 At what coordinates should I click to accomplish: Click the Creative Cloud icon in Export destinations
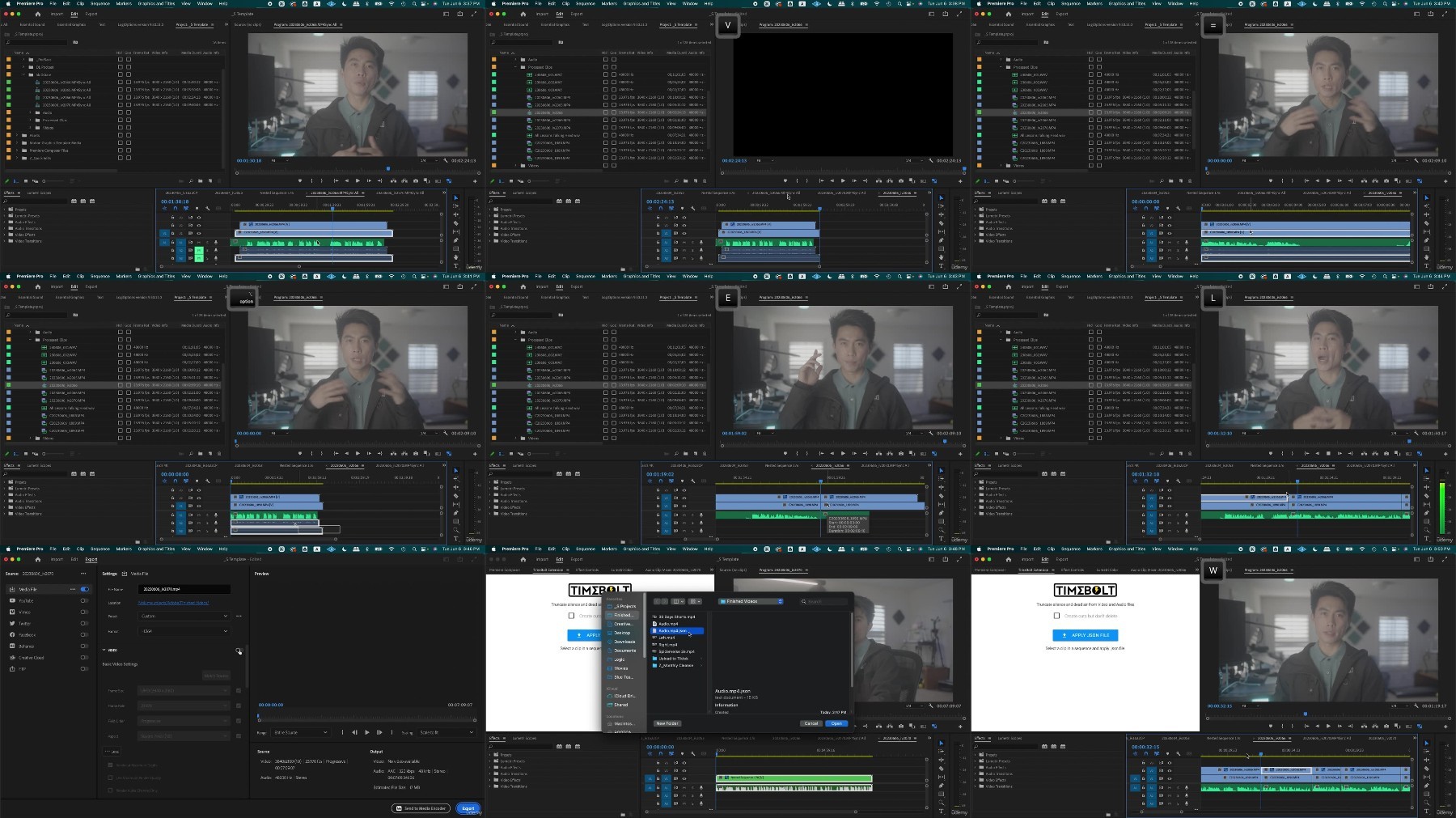click(x=12, y=658)
